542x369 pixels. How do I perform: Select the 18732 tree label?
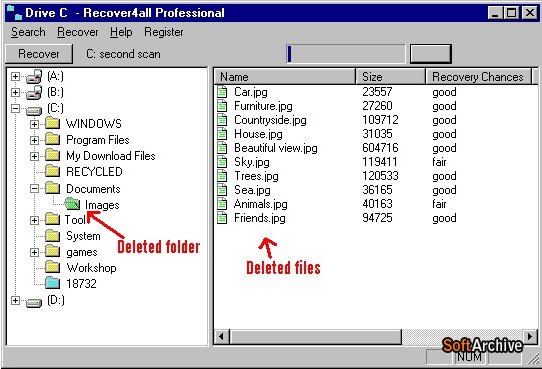[x=81, y=284]
